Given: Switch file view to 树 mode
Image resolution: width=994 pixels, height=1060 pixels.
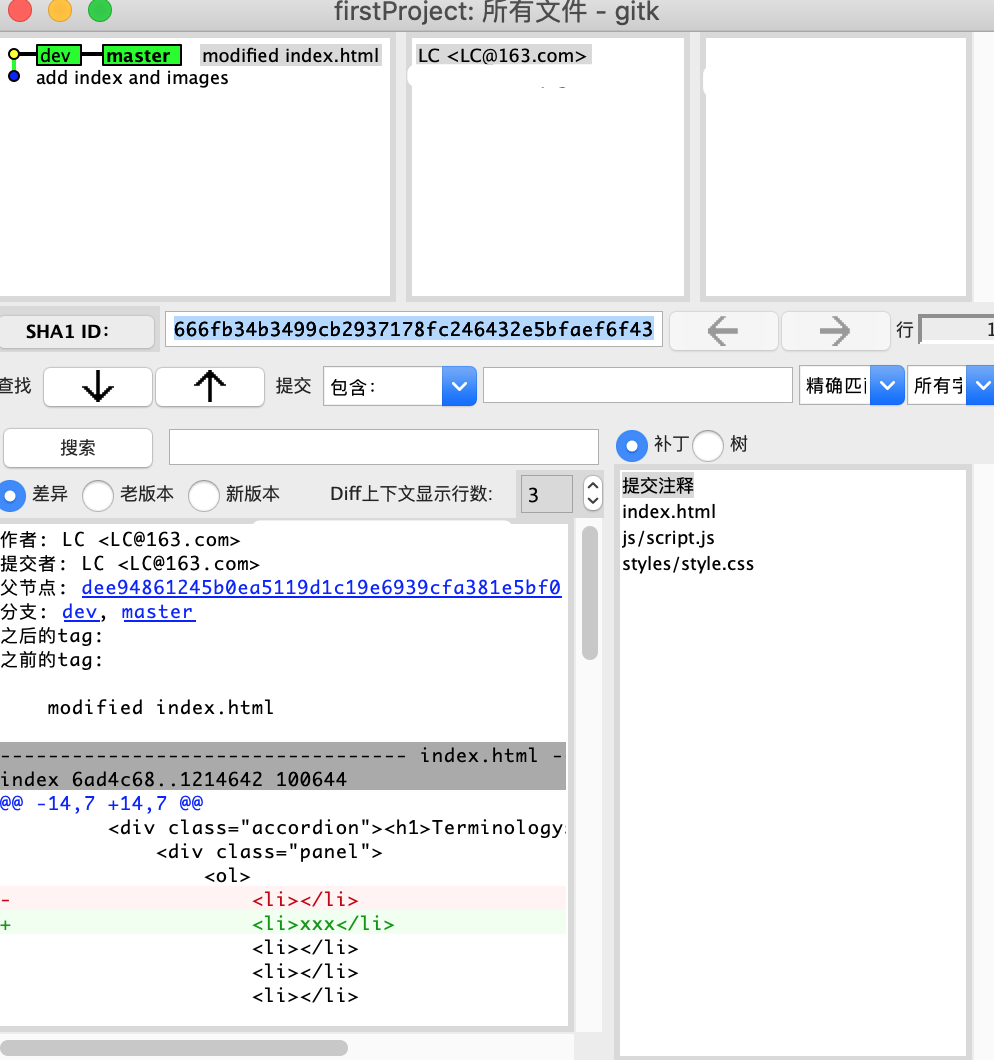Looking at the screenshot, I should [708, 445].
